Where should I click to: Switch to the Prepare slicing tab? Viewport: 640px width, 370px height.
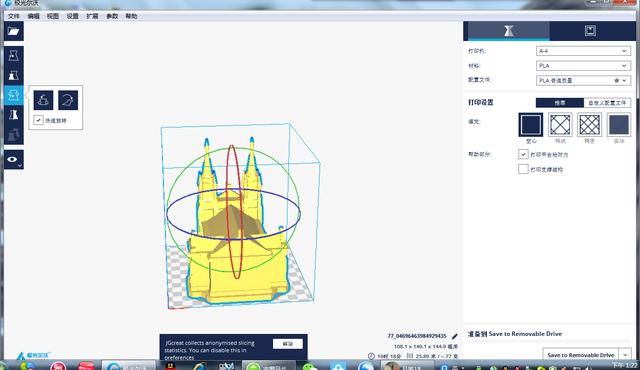[508, 31]
